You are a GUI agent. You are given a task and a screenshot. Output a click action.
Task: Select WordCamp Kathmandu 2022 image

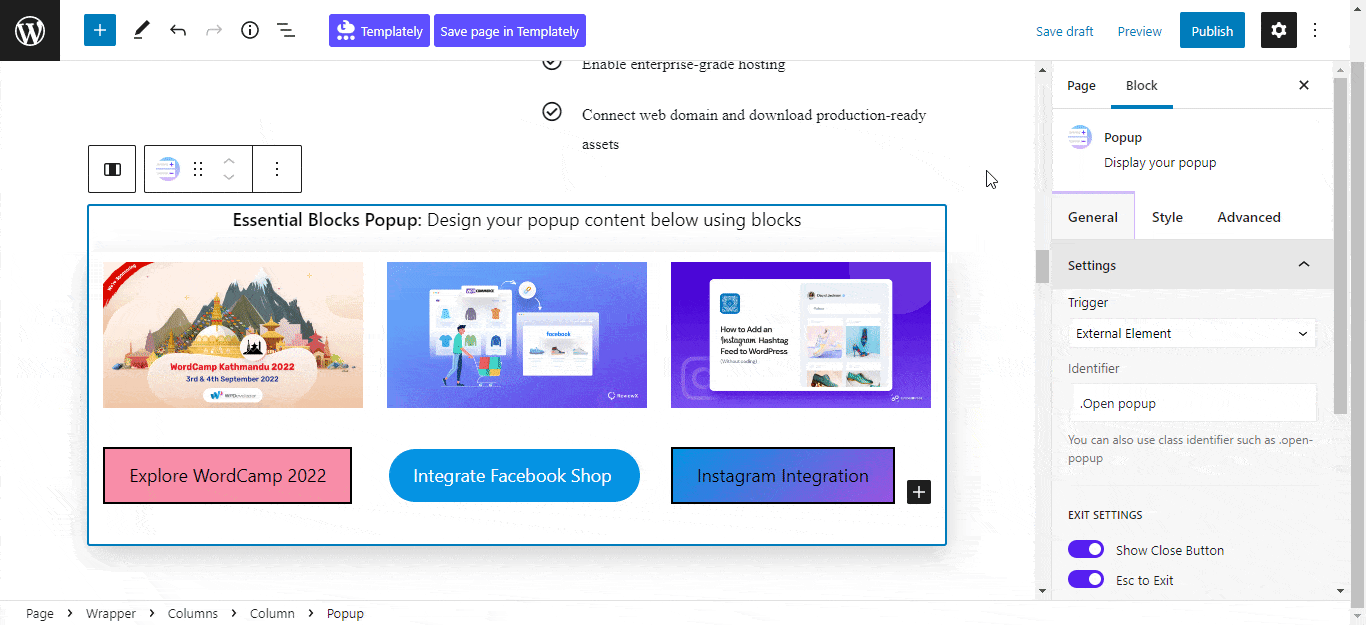click(233, 335)
